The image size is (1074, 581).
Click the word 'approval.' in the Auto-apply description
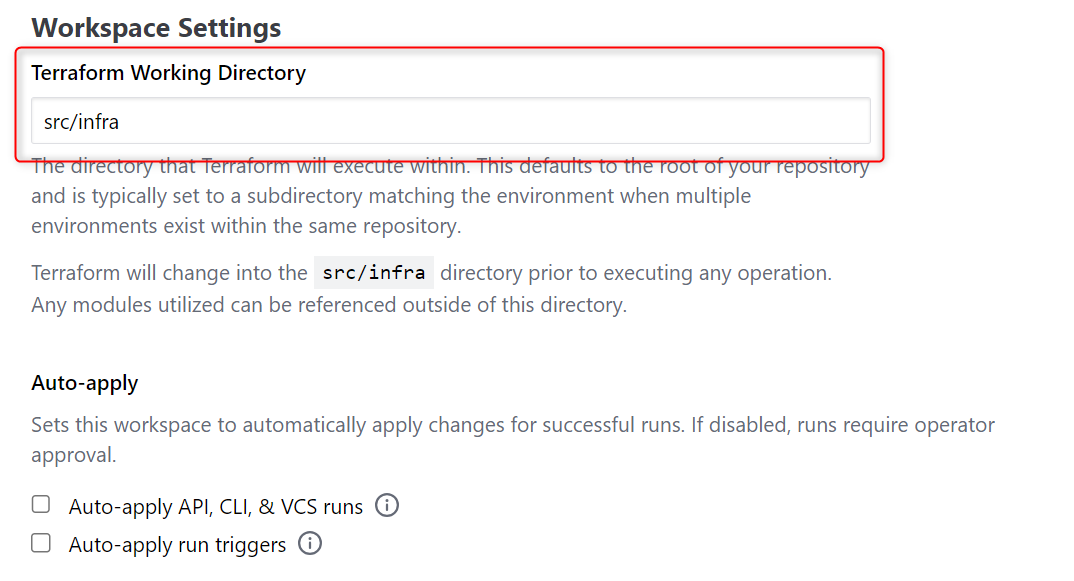[73, 455]
